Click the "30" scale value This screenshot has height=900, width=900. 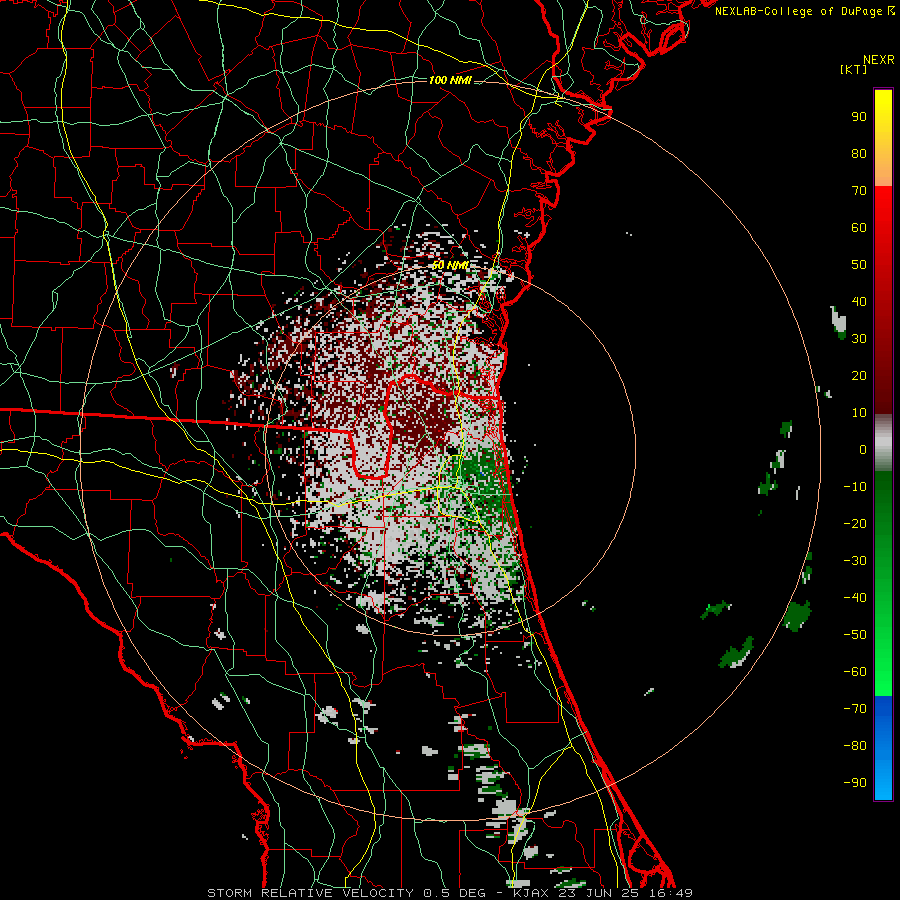[859, 339]
